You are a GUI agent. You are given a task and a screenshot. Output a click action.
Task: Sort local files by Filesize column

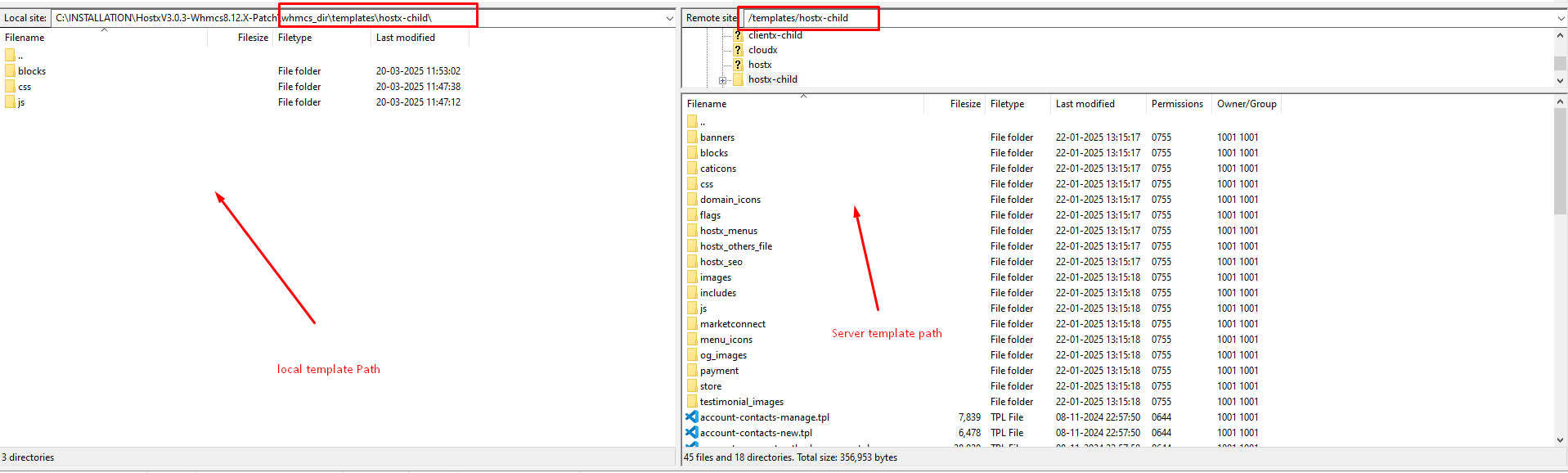(253, 38)
